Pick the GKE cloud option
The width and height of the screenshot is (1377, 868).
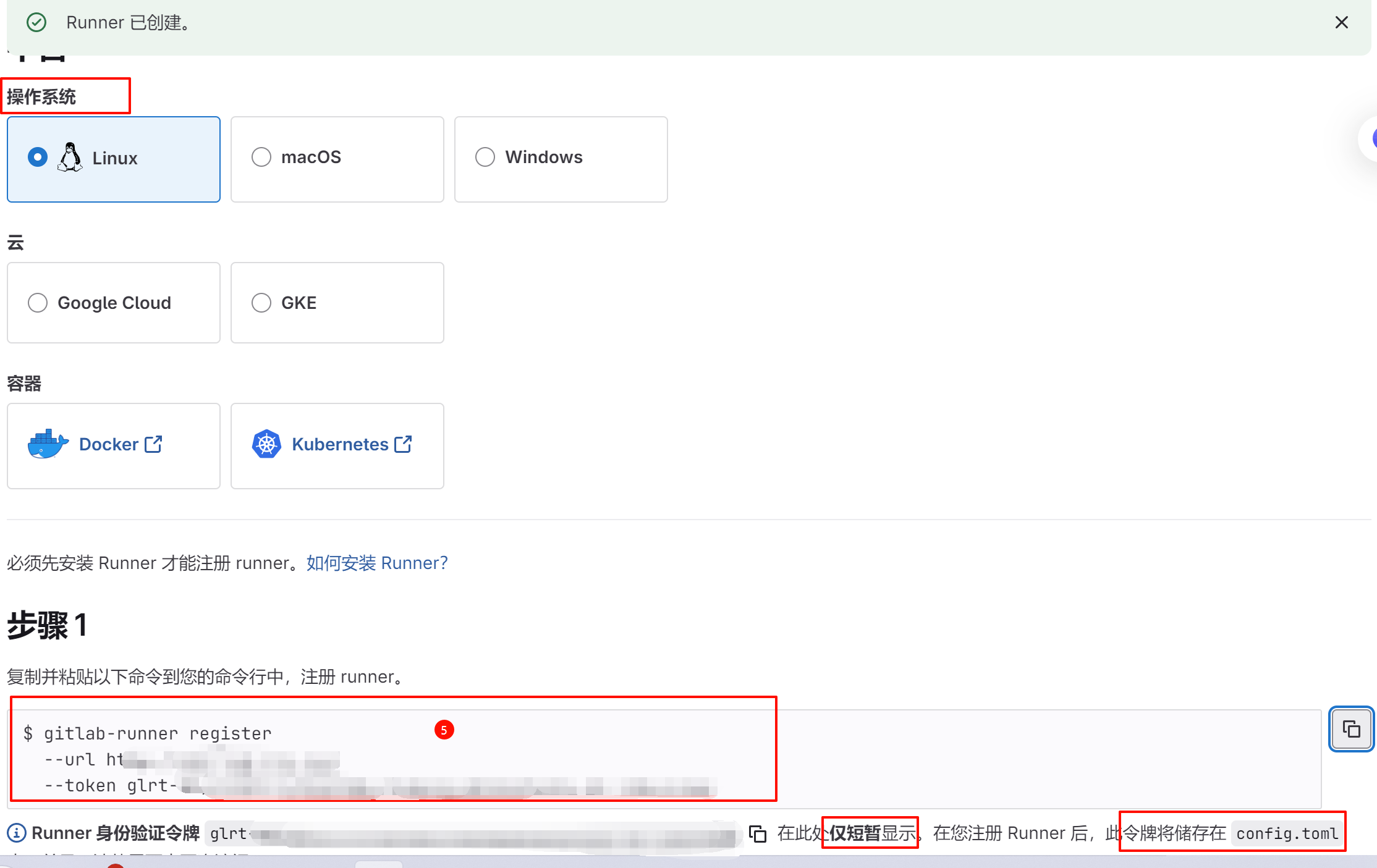[x=261, y=303]
